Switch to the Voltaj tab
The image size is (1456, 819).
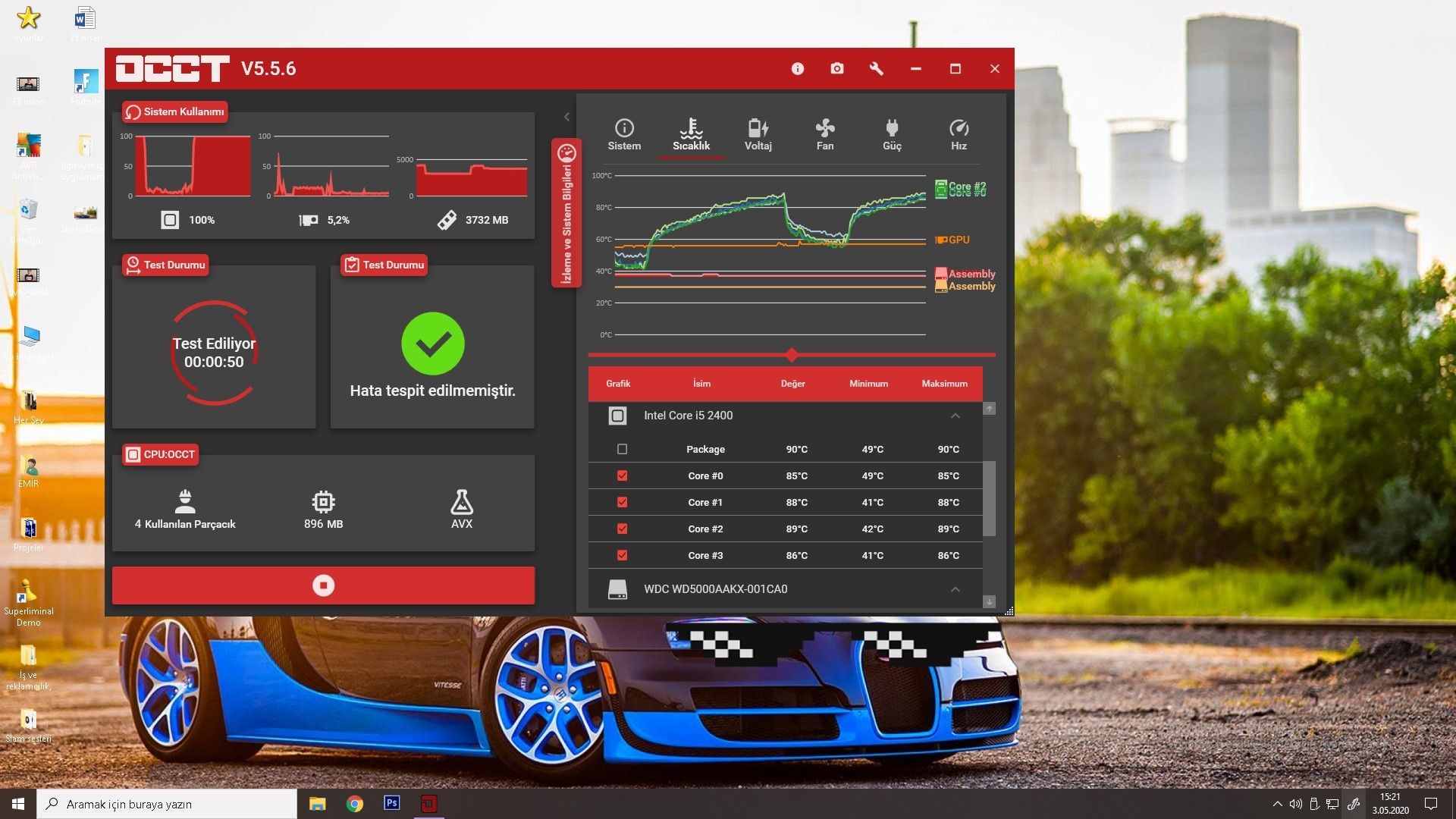758,134
